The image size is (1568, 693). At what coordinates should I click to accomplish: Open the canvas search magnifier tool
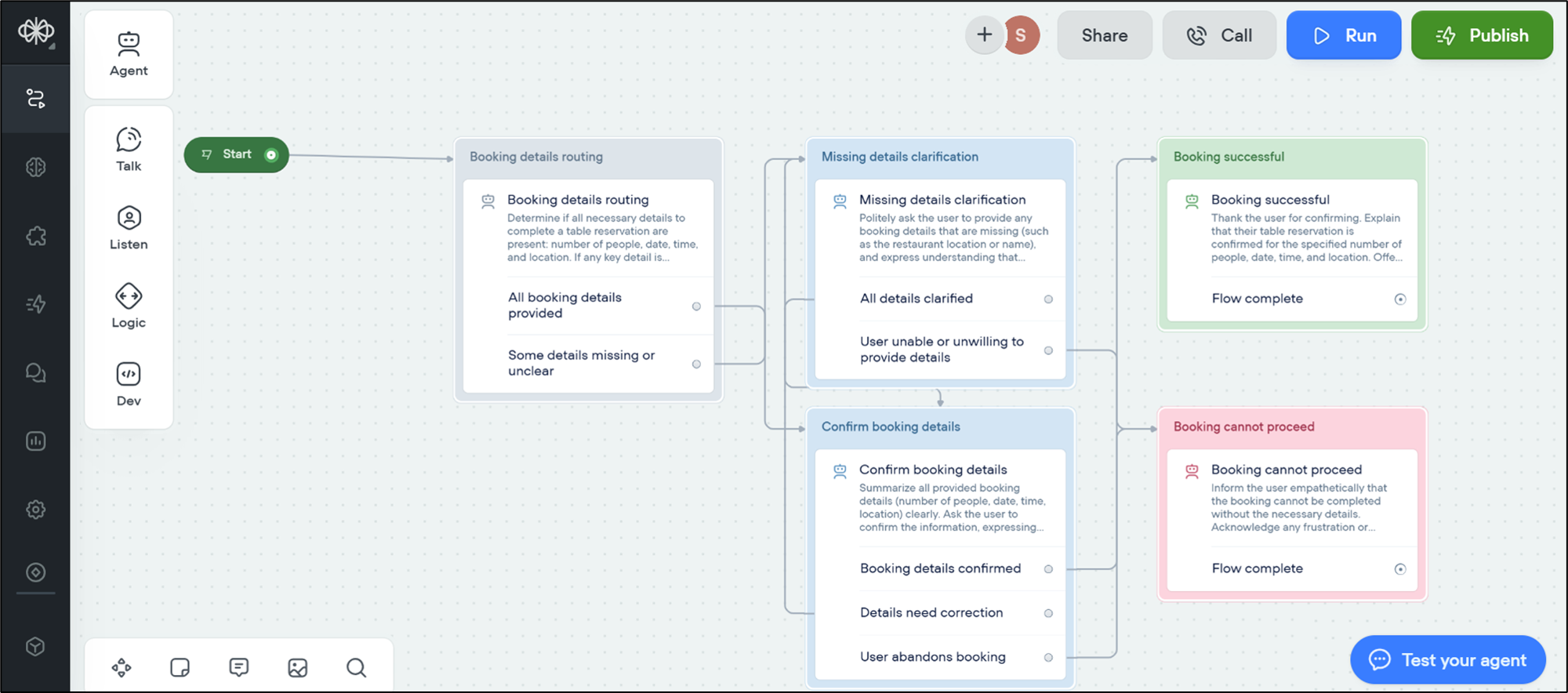356,667
